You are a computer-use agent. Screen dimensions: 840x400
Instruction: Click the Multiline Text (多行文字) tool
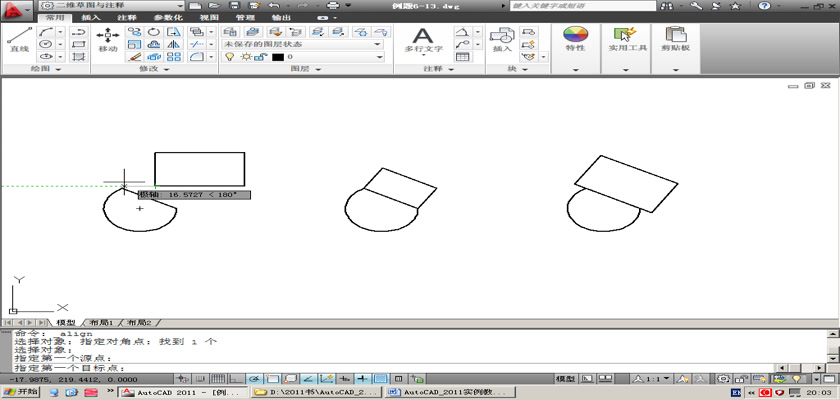pos(423,40)
